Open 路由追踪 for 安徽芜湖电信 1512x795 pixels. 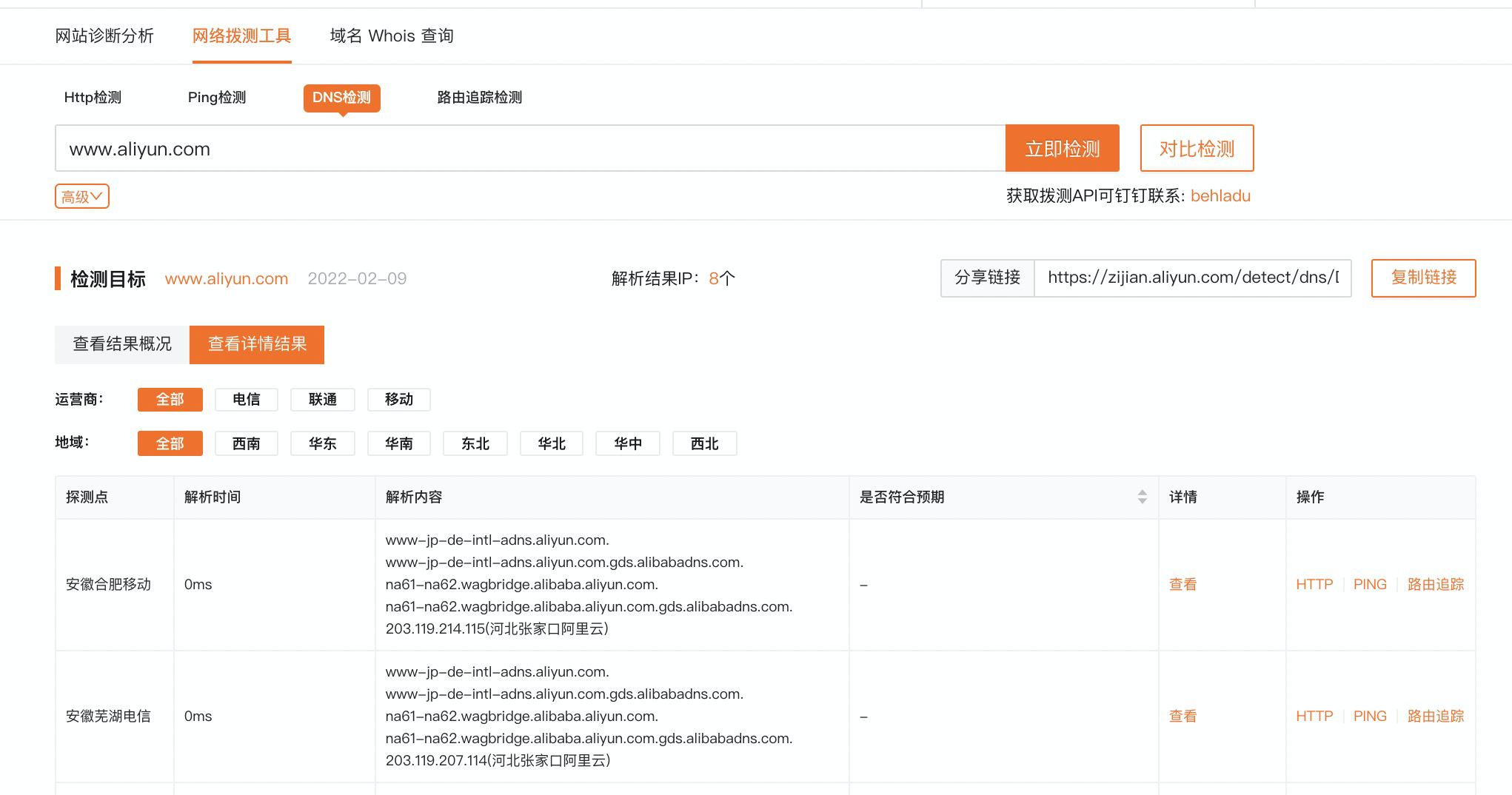coord(1436,716)
